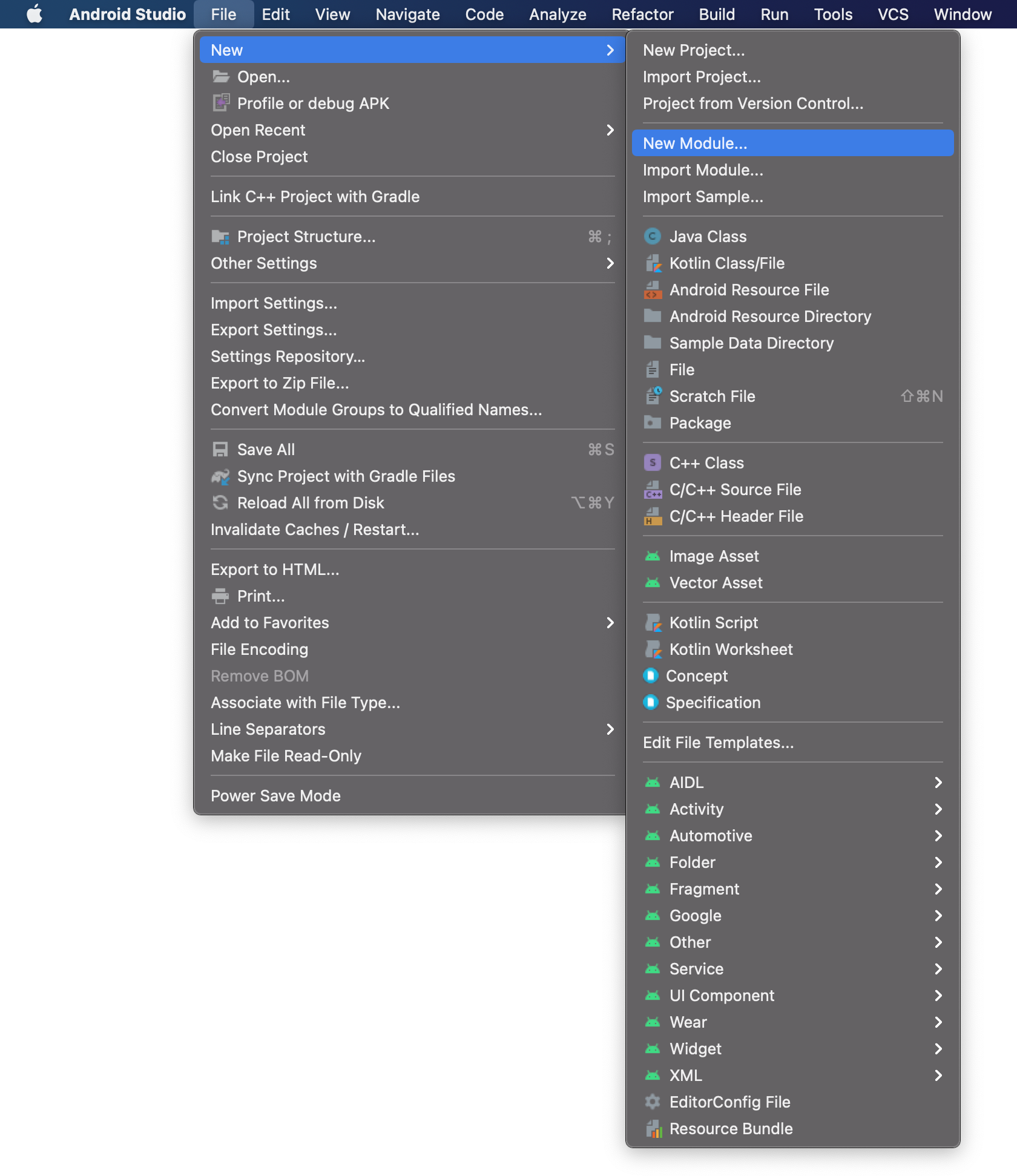The image size is (1017, 1176).
Task: Select Edit File Templates...
Action: point(792,743)
